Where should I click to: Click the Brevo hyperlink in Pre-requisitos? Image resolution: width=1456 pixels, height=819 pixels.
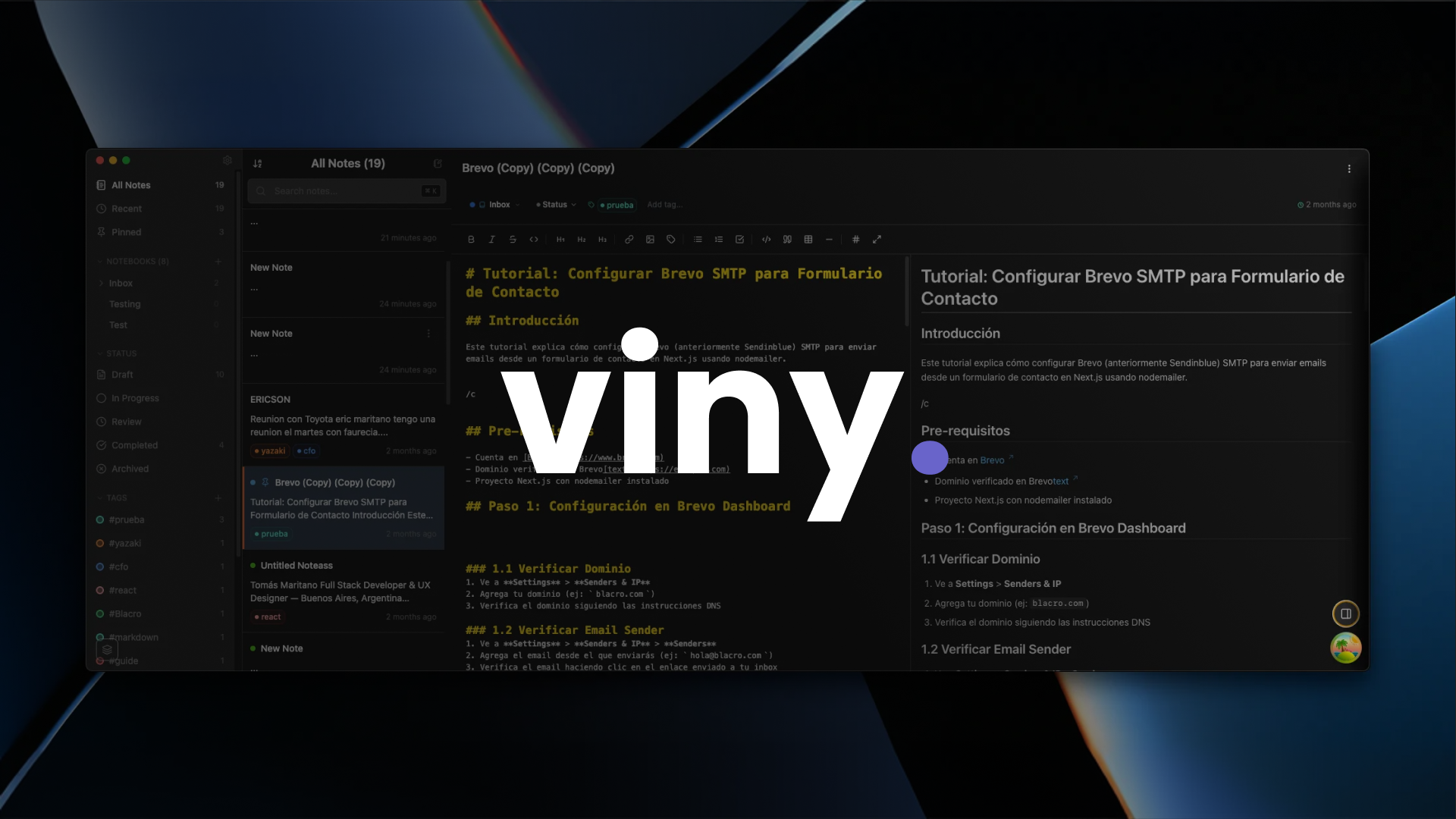point(992,460)
